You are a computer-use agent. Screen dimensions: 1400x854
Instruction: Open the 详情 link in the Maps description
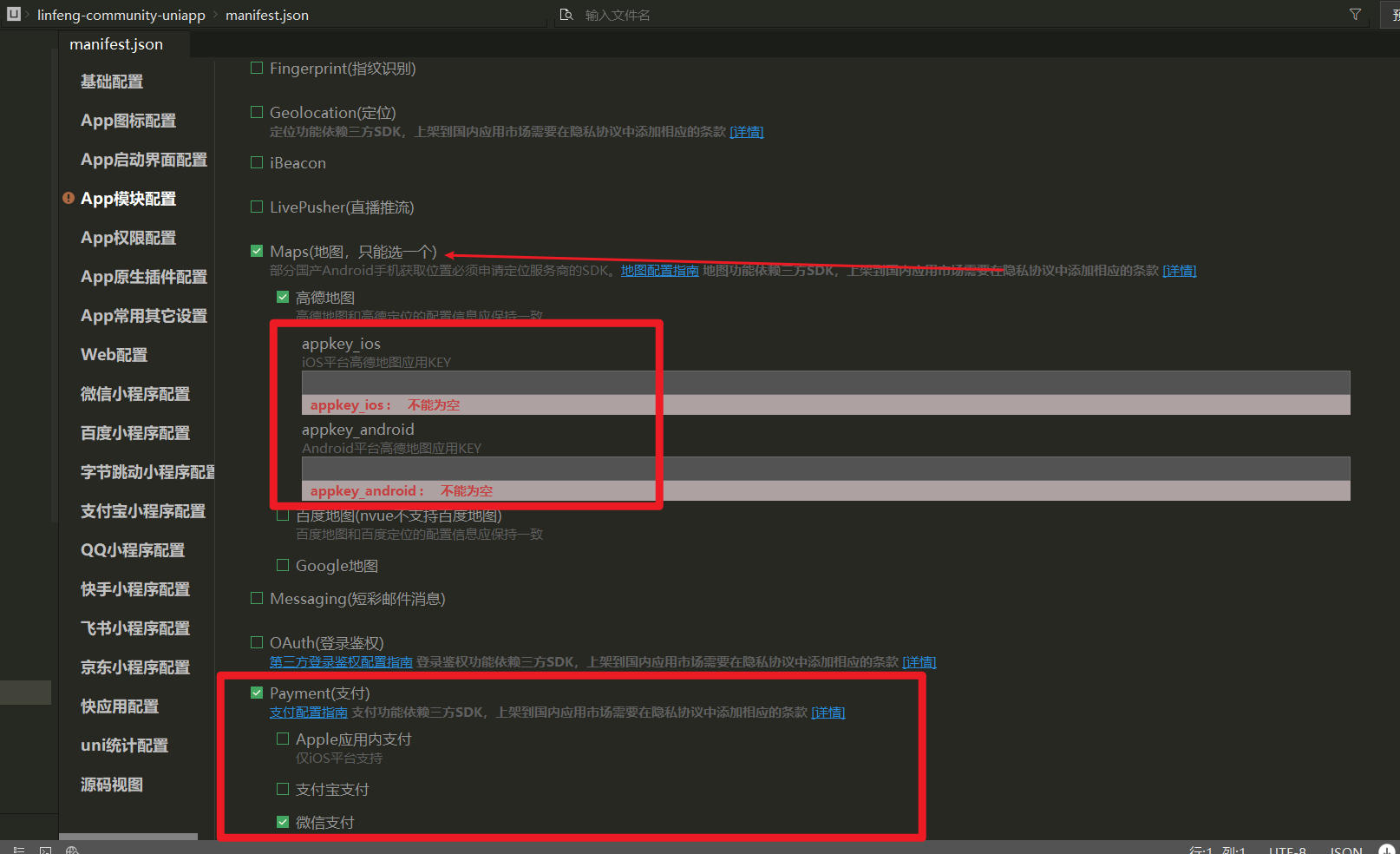click(1180, 271)
